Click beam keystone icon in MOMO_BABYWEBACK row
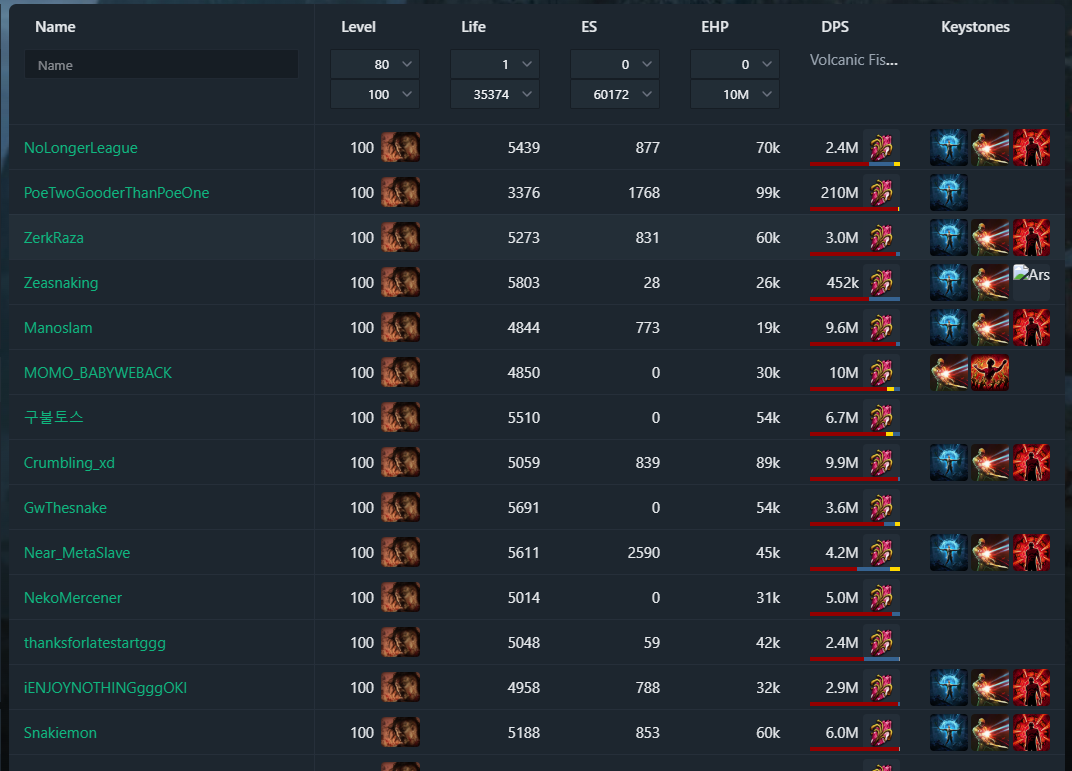The height and width of the screenshot is (771, 1072). tap(949, 373)
